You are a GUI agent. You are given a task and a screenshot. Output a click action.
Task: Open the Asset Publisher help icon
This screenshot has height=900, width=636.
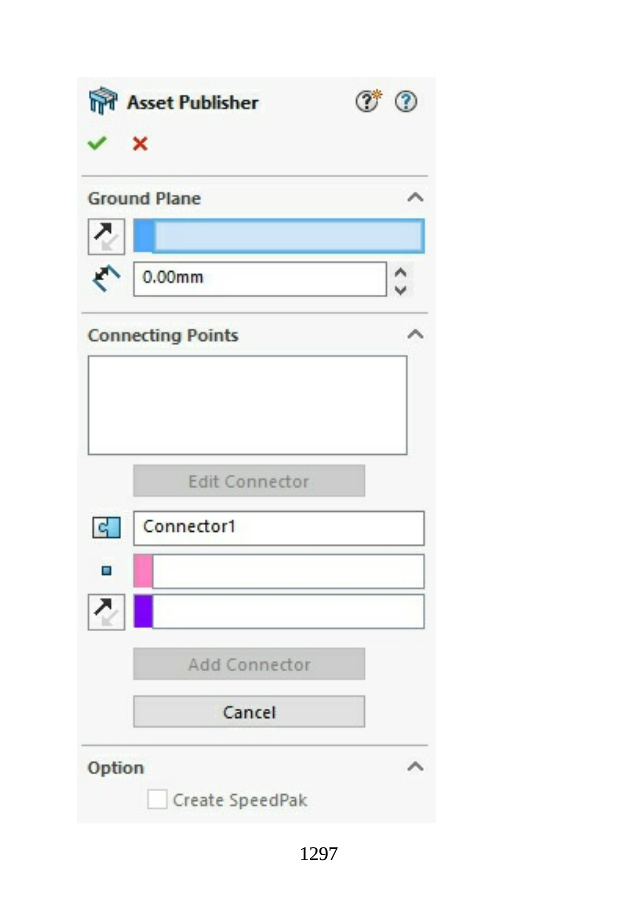(406, 101)
